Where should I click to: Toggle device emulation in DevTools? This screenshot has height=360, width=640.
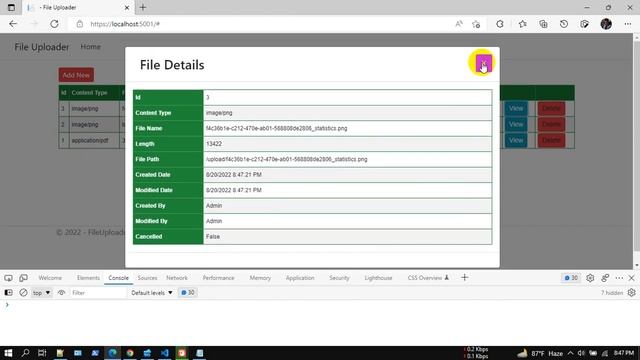23,278
